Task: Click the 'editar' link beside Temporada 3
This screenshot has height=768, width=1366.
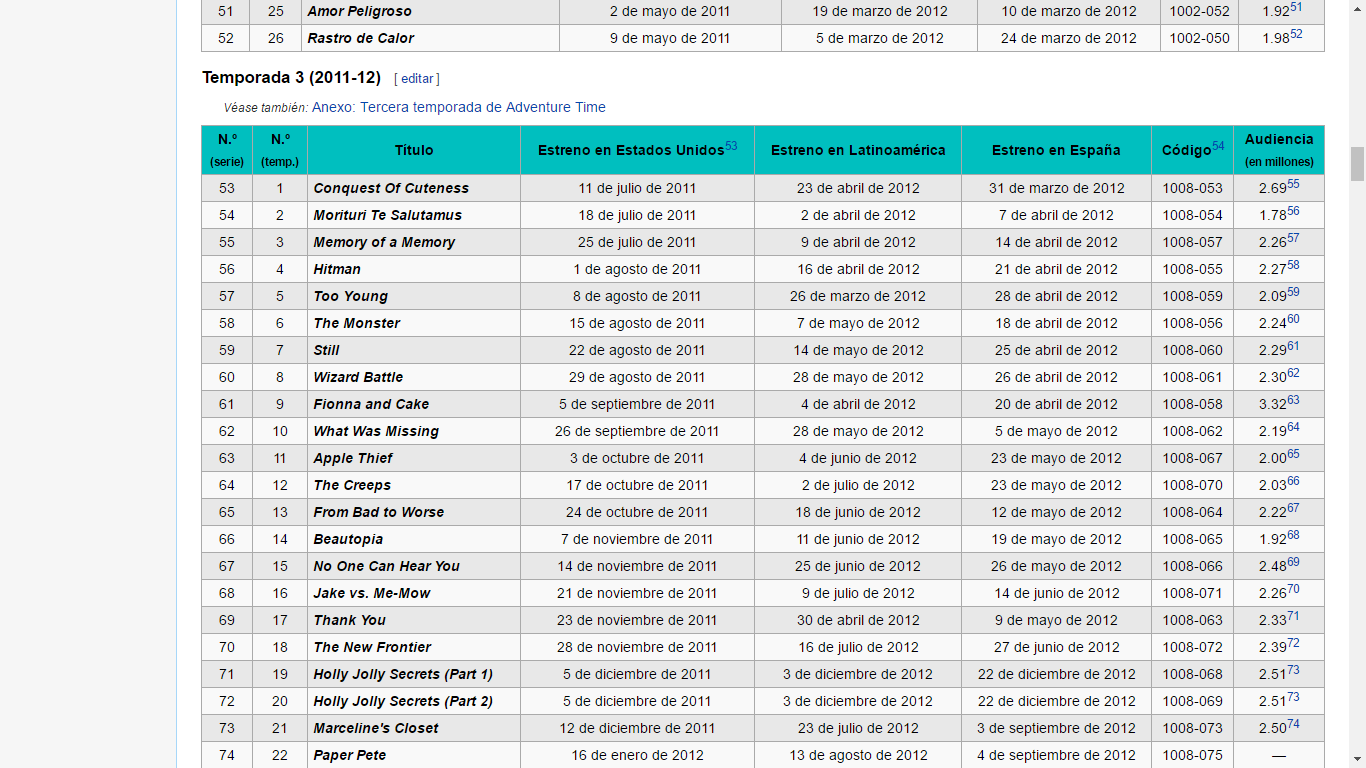Action: coord(416,79)
